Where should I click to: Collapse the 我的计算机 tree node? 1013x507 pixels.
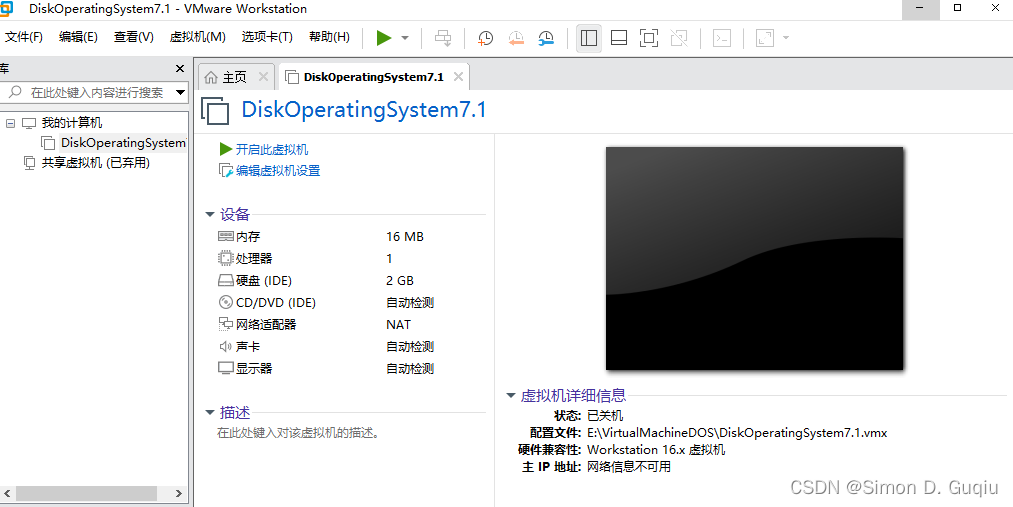tap(10, 123)
